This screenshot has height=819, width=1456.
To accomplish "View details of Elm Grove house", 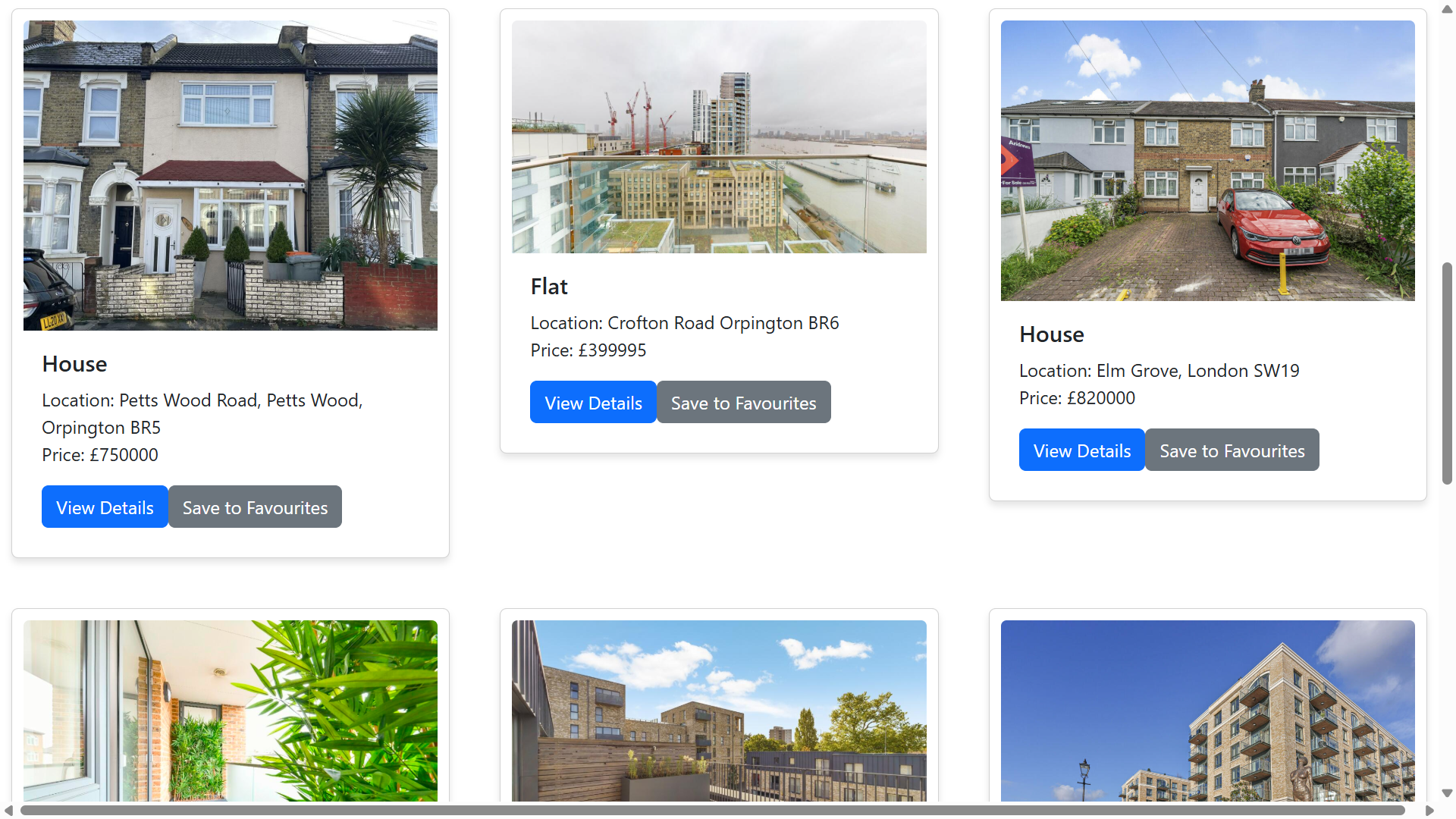I will [1082, 450].
